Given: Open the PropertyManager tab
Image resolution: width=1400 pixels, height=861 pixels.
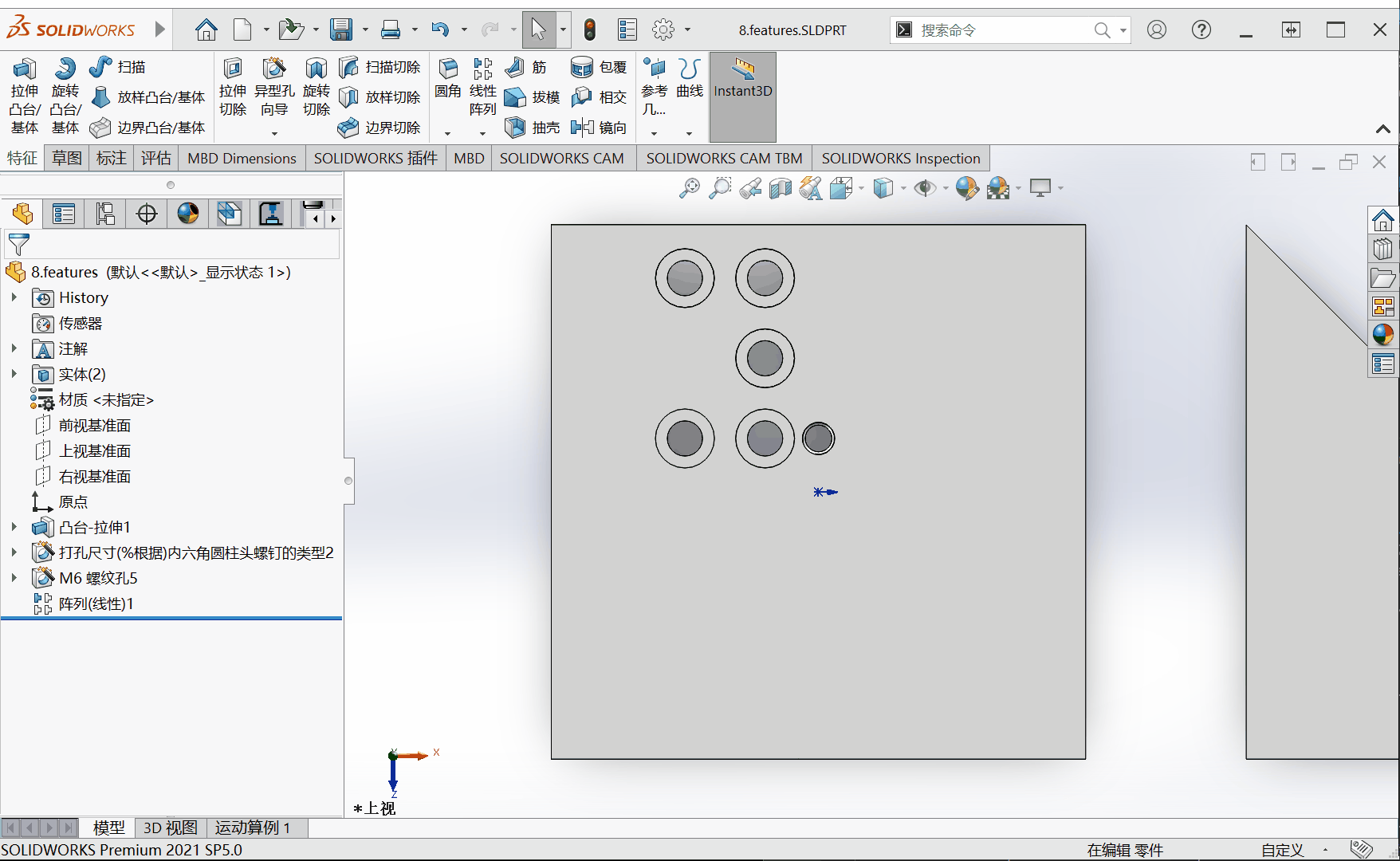Looking at the screenshot, I should tap(64, 214).
